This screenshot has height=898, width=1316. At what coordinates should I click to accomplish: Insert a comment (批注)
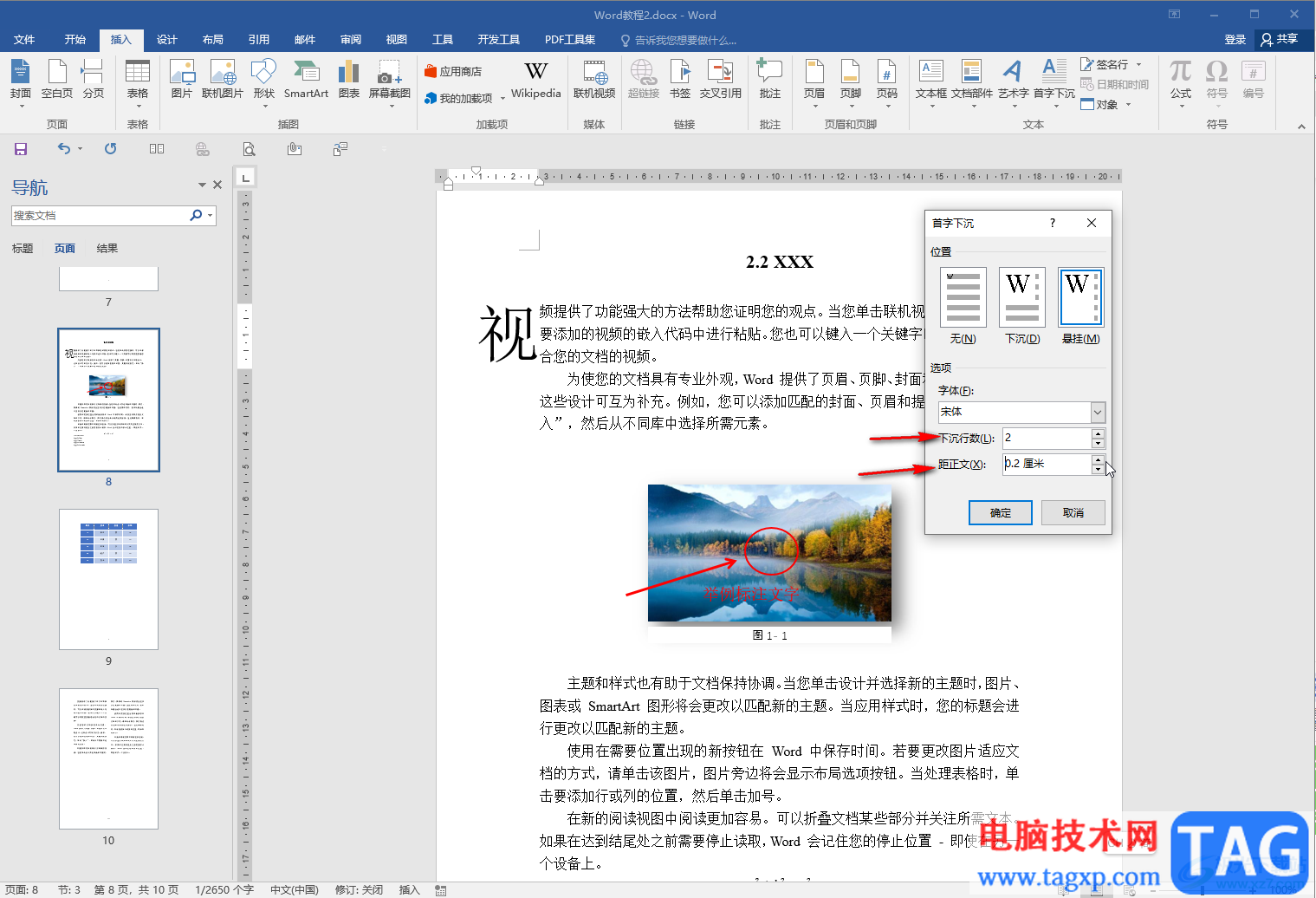pos(770,80)
